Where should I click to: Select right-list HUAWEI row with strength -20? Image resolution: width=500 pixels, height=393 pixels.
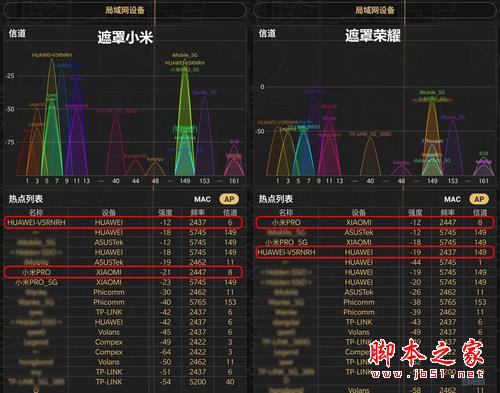pyautogui.click(x=375, y=282)
